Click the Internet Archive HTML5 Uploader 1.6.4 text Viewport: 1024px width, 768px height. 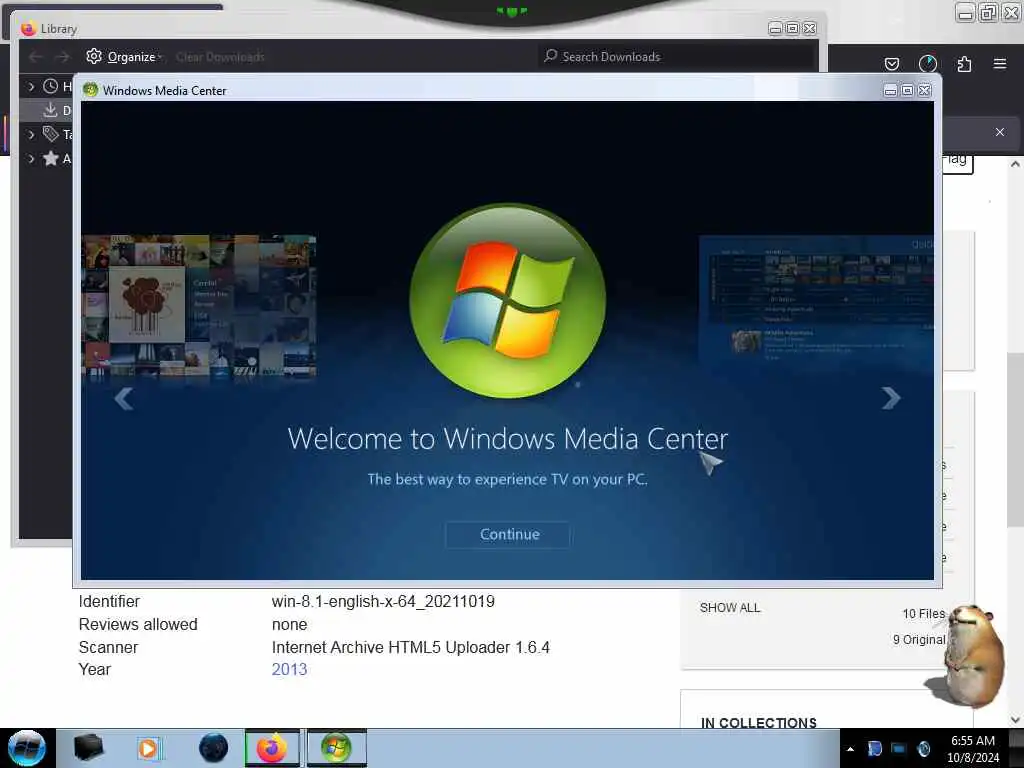(x=411, y=647)
